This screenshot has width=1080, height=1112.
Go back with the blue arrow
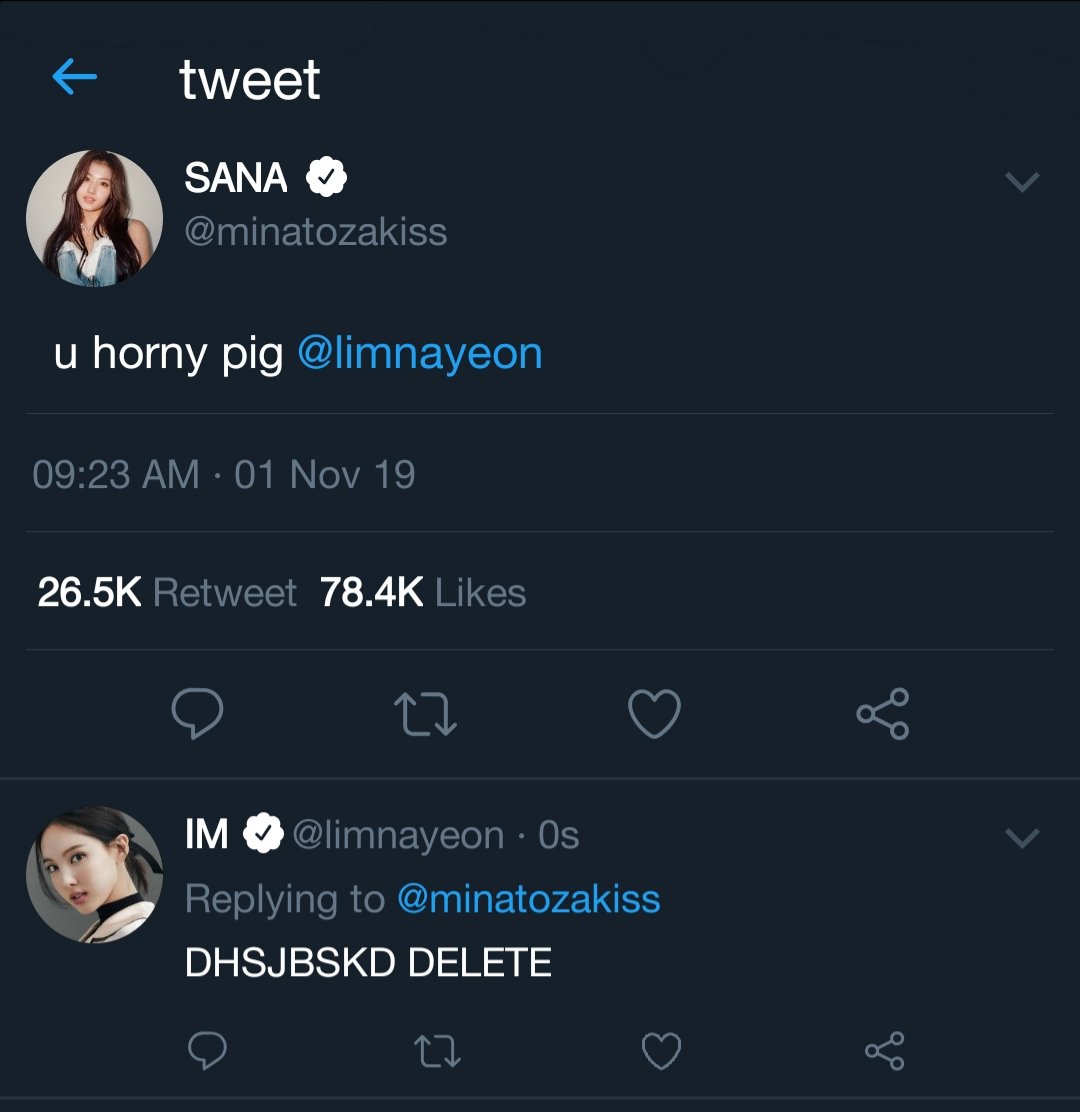[74, 77]
